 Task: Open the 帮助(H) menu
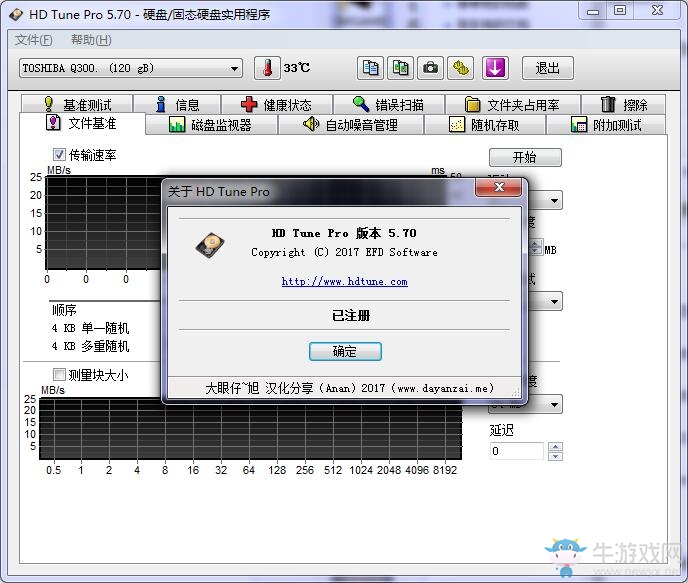(x=91, y=40)
